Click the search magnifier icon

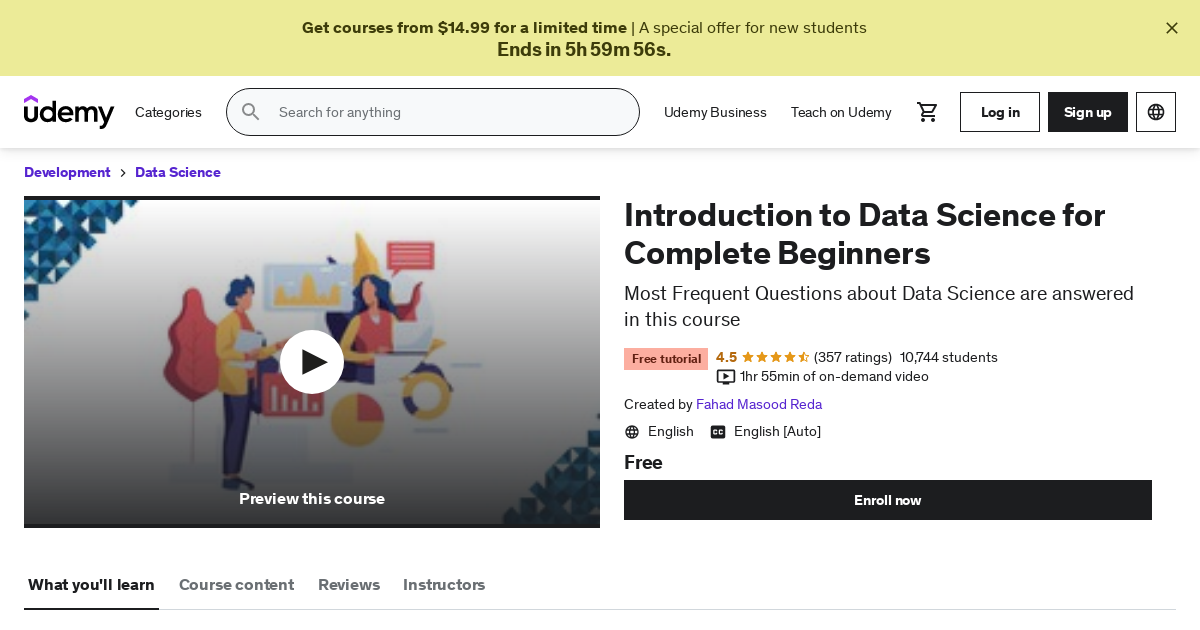pyautogui.click(x=251, y=112)
